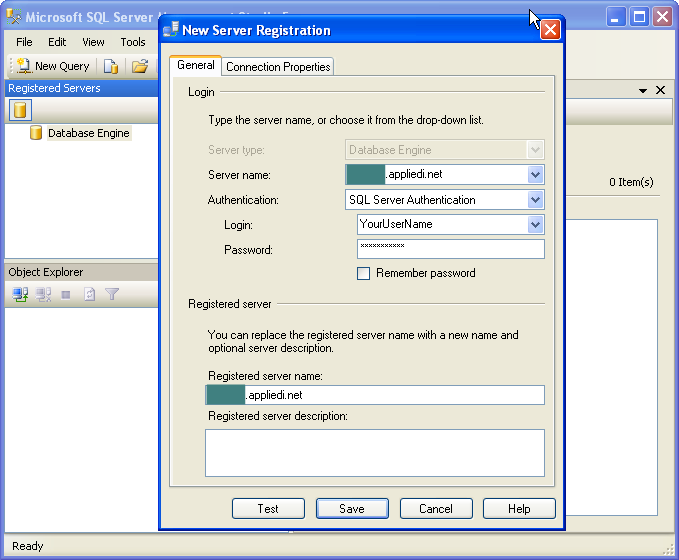Click the '0 Item(s)' text

[631, 182]
